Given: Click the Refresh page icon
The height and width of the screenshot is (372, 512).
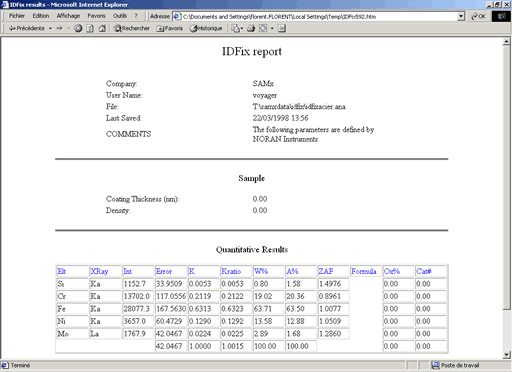Looking at the screenshot, I should (90, 28).
